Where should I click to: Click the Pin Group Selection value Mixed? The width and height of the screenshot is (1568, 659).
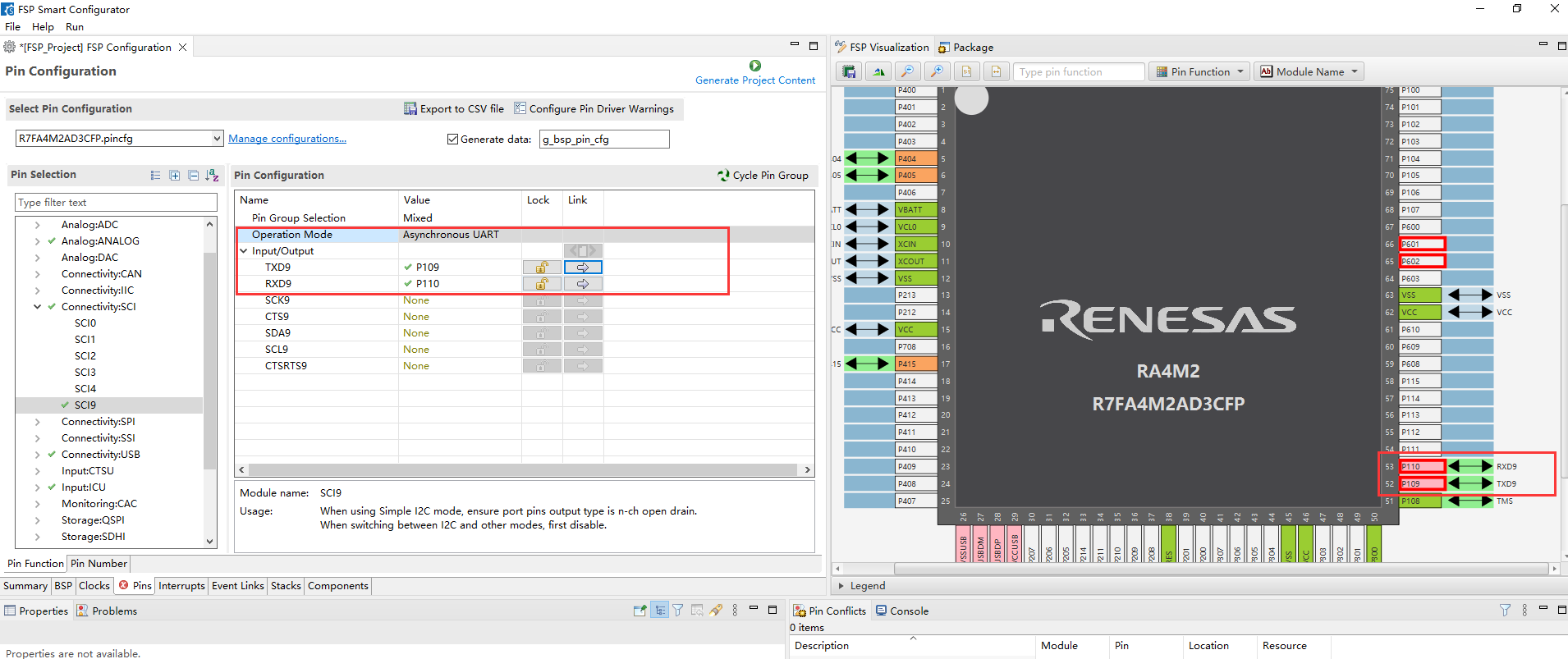[x=418, y=217]
